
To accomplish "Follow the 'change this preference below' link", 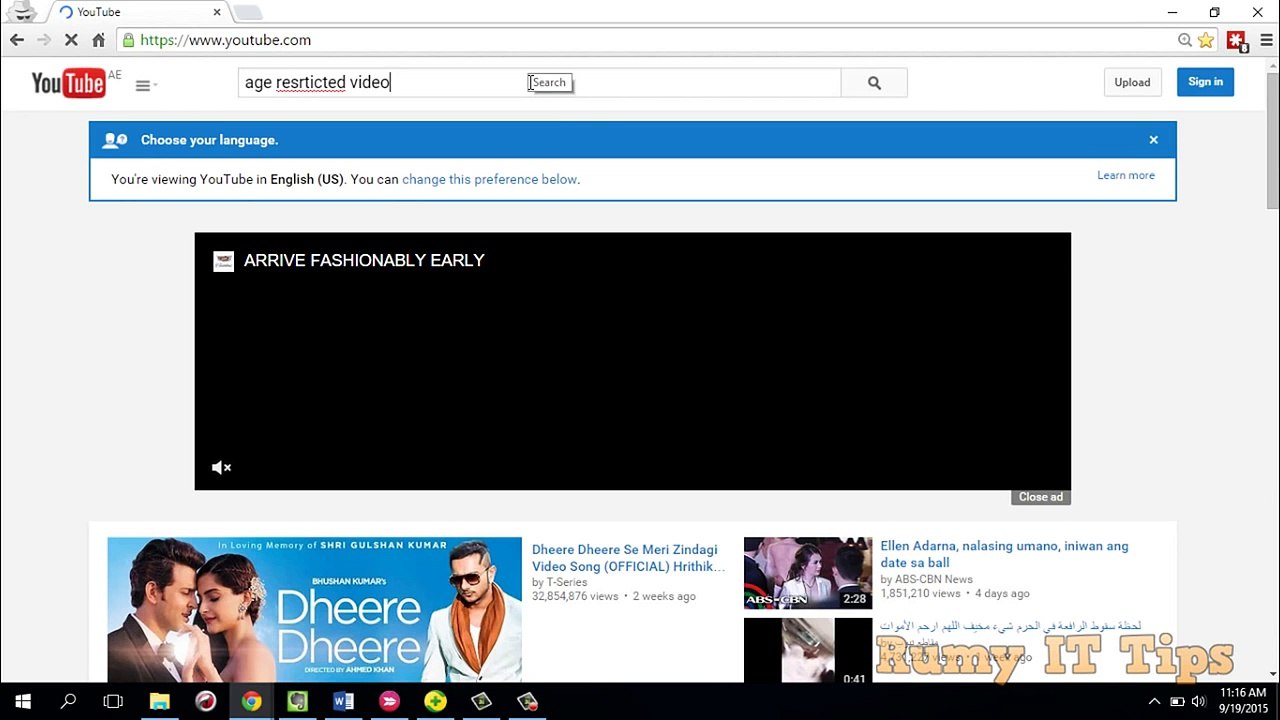I will pos(489,179).
